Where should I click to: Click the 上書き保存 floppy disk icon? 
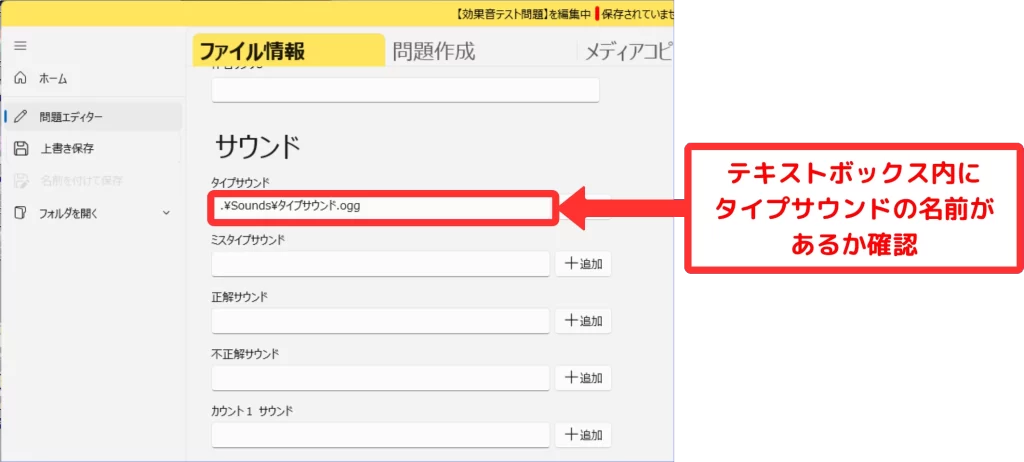21,149
